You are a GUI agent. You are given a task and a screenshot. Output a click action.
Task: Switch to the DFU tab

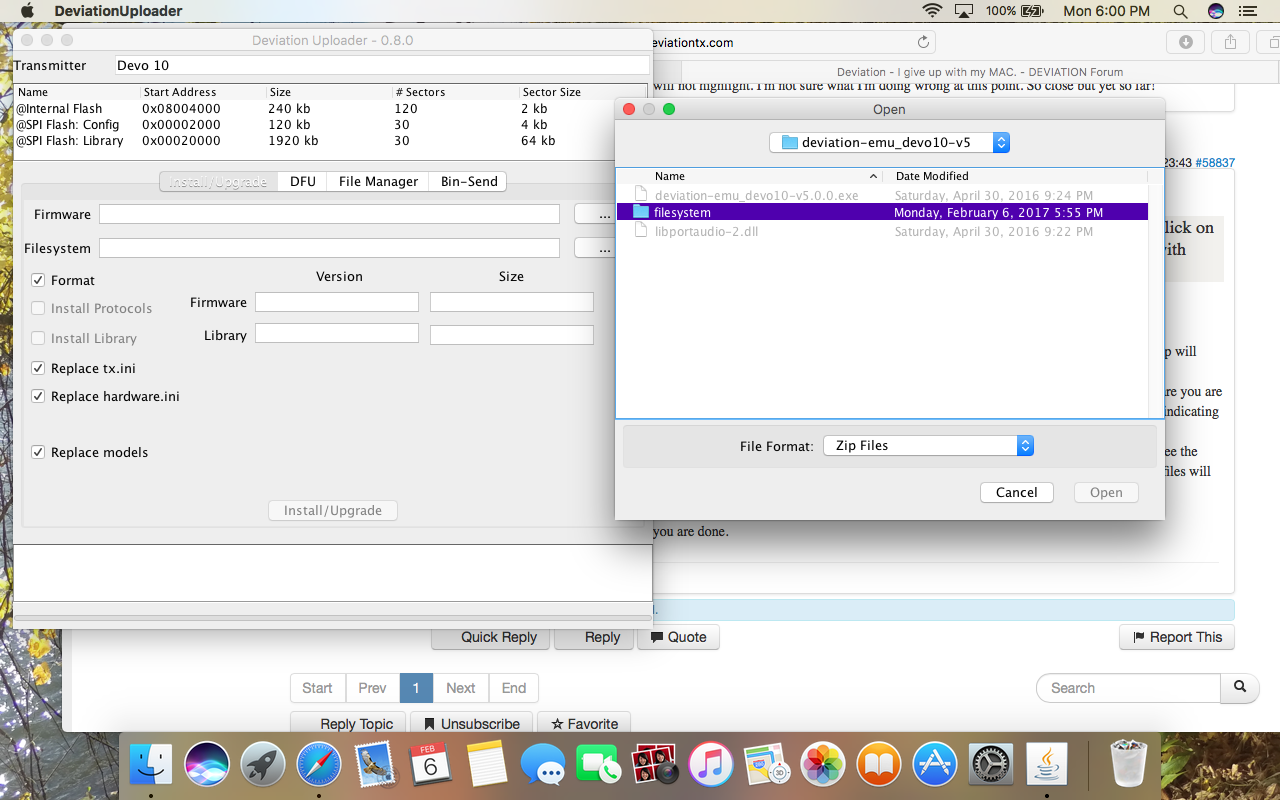coord(303,181)
